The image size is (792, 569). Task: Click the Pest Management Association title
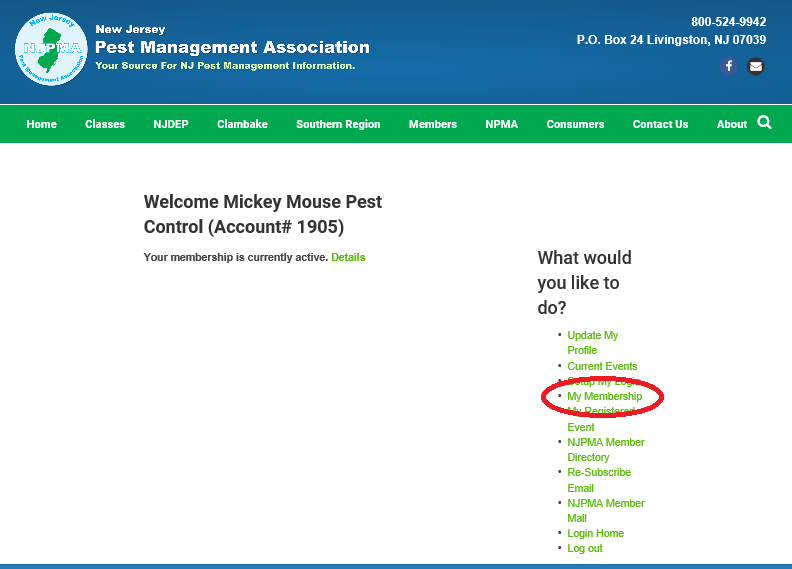pos(232,47)
